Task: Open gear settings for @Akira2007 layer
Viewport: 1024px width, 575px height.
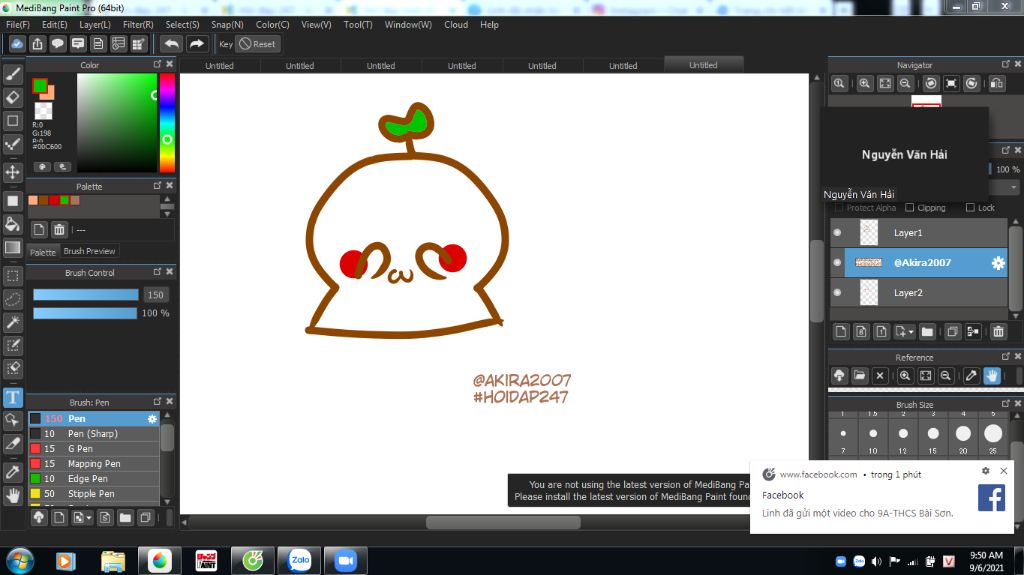Action: pos(998,263)
